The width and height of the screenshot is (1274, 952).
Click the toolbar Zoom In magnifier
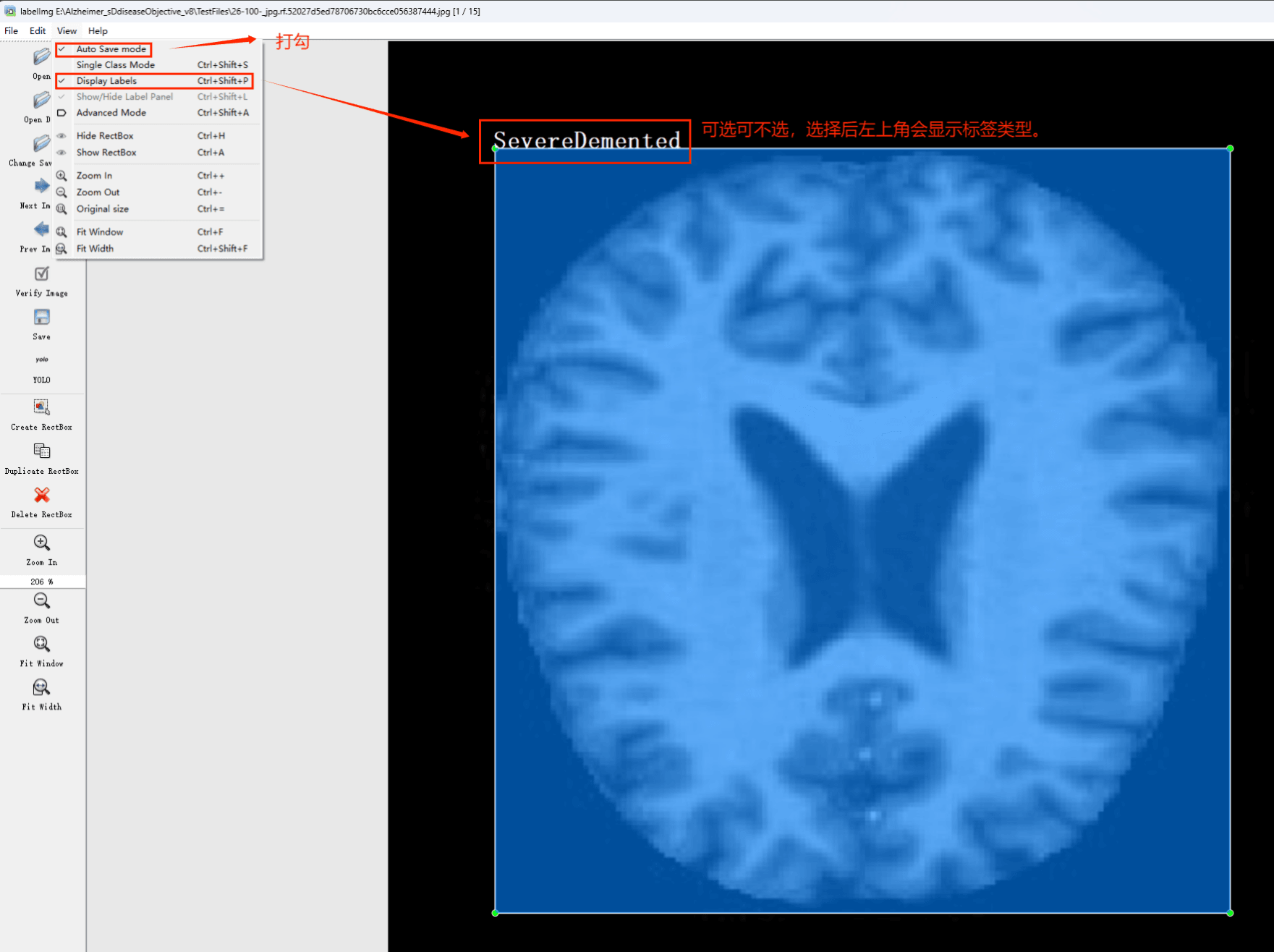tap(42, 543)
